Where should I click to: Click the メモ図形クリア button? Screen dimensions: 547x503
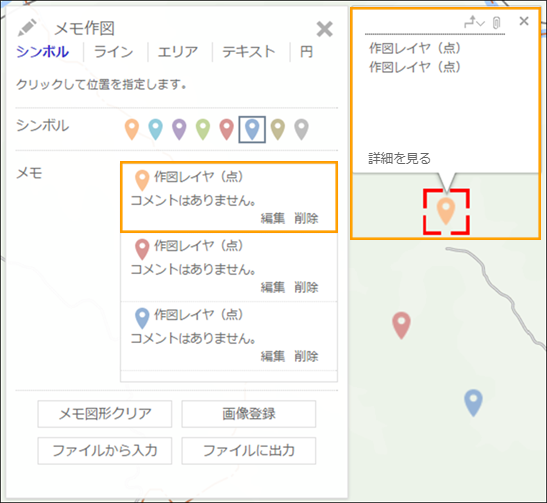[105, 414]
